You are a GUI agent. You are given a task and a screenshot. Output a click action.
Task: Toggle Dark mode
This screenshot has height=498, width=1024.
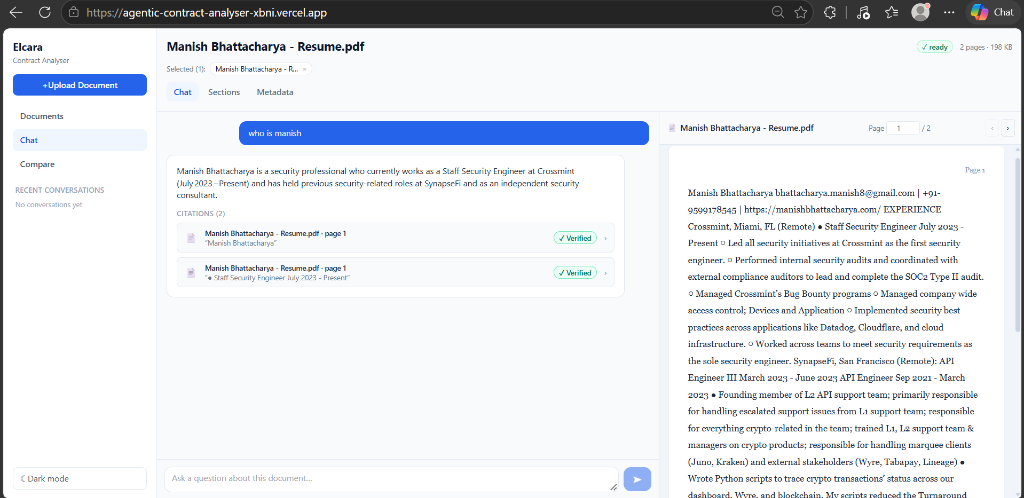tap(80, 478)
